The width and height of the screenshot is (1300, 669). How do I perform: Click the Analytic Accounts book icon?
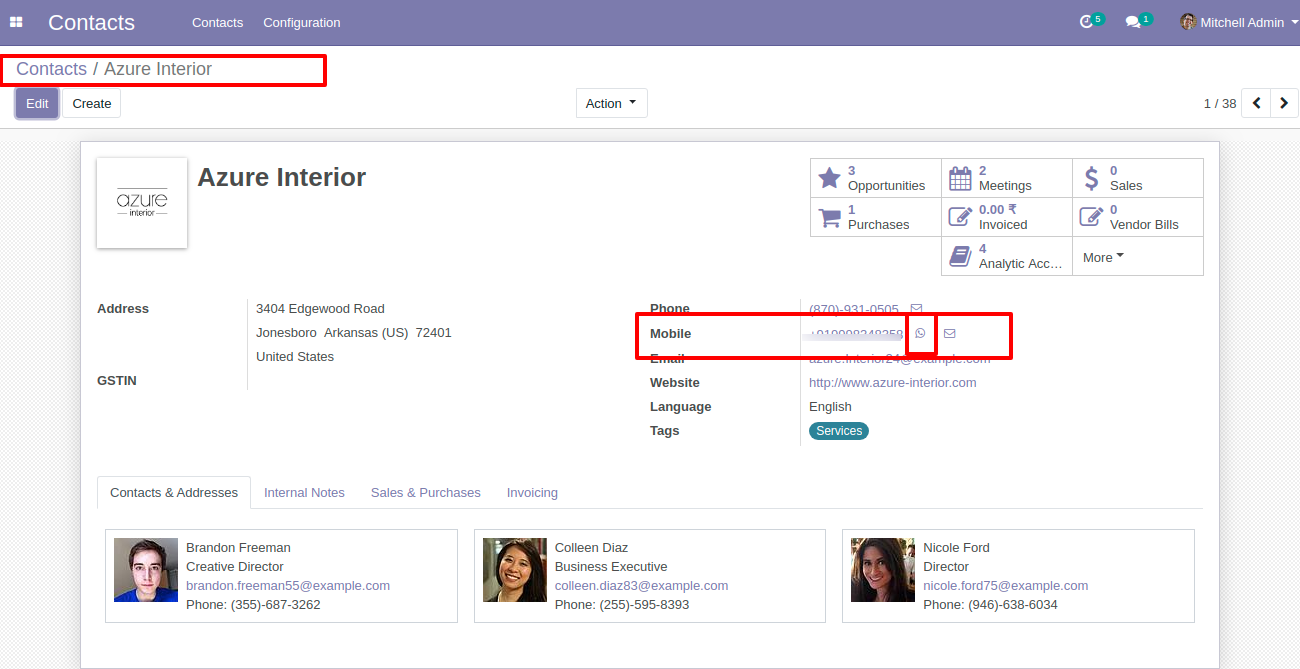(x=960, y=256)
